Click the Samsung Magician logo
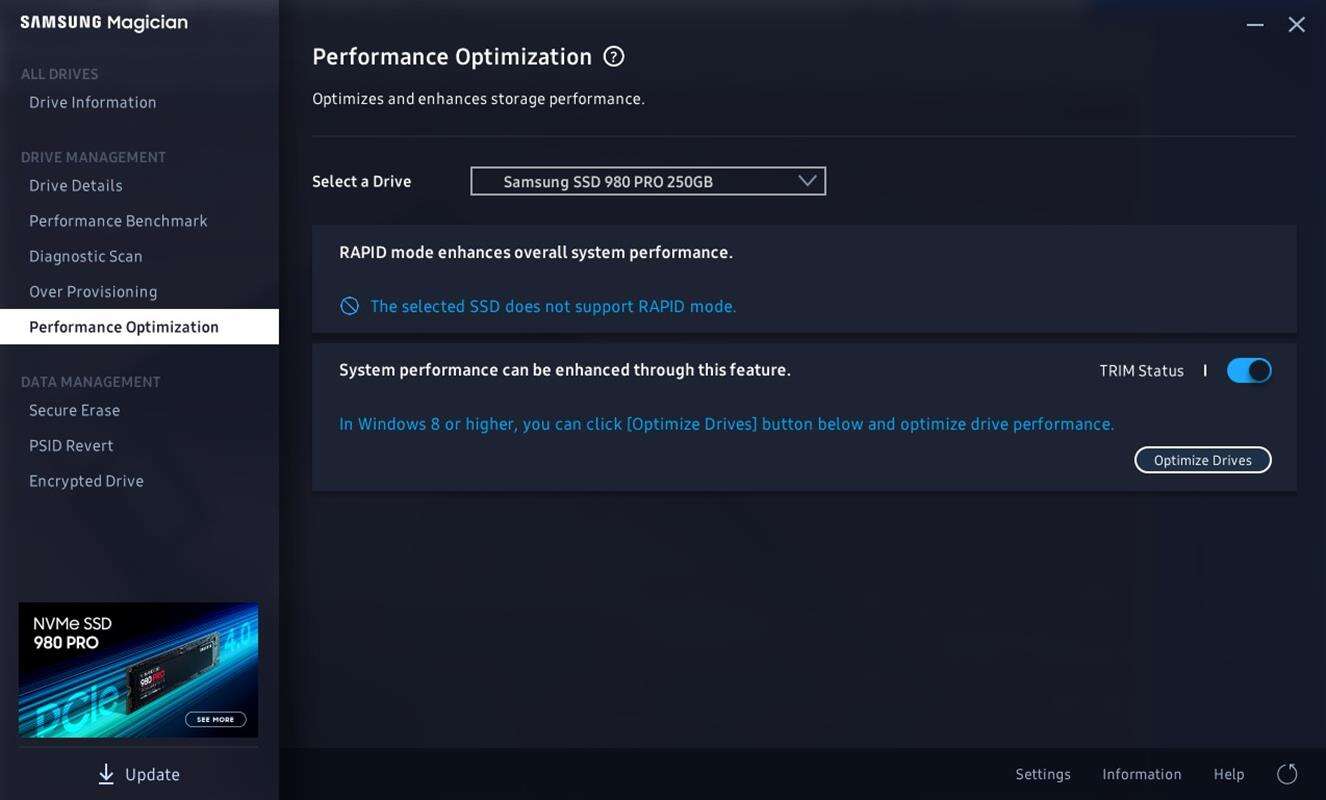 tap(104, 23)
